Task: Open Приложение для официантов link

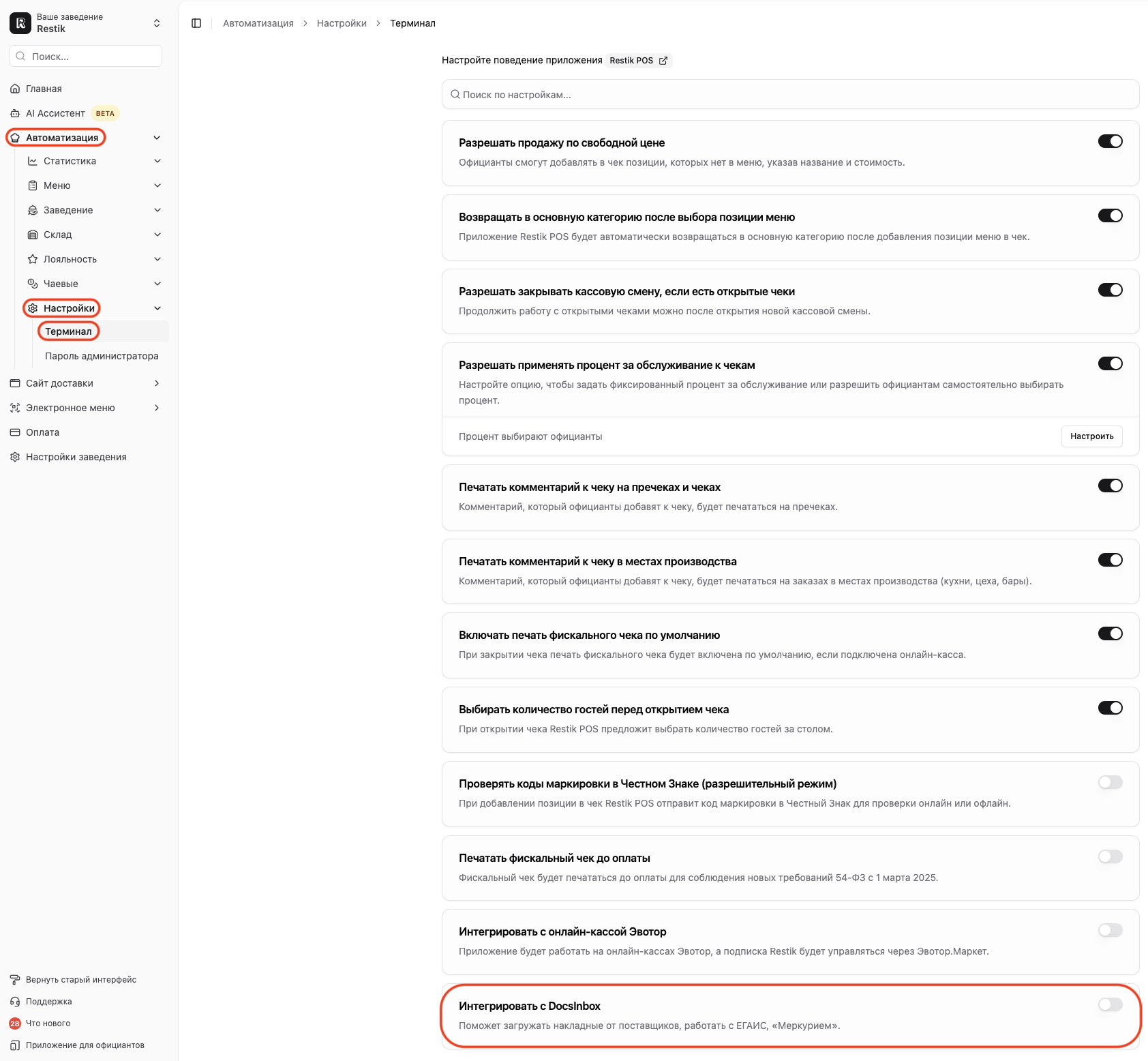Action: tap(85, 1045)
